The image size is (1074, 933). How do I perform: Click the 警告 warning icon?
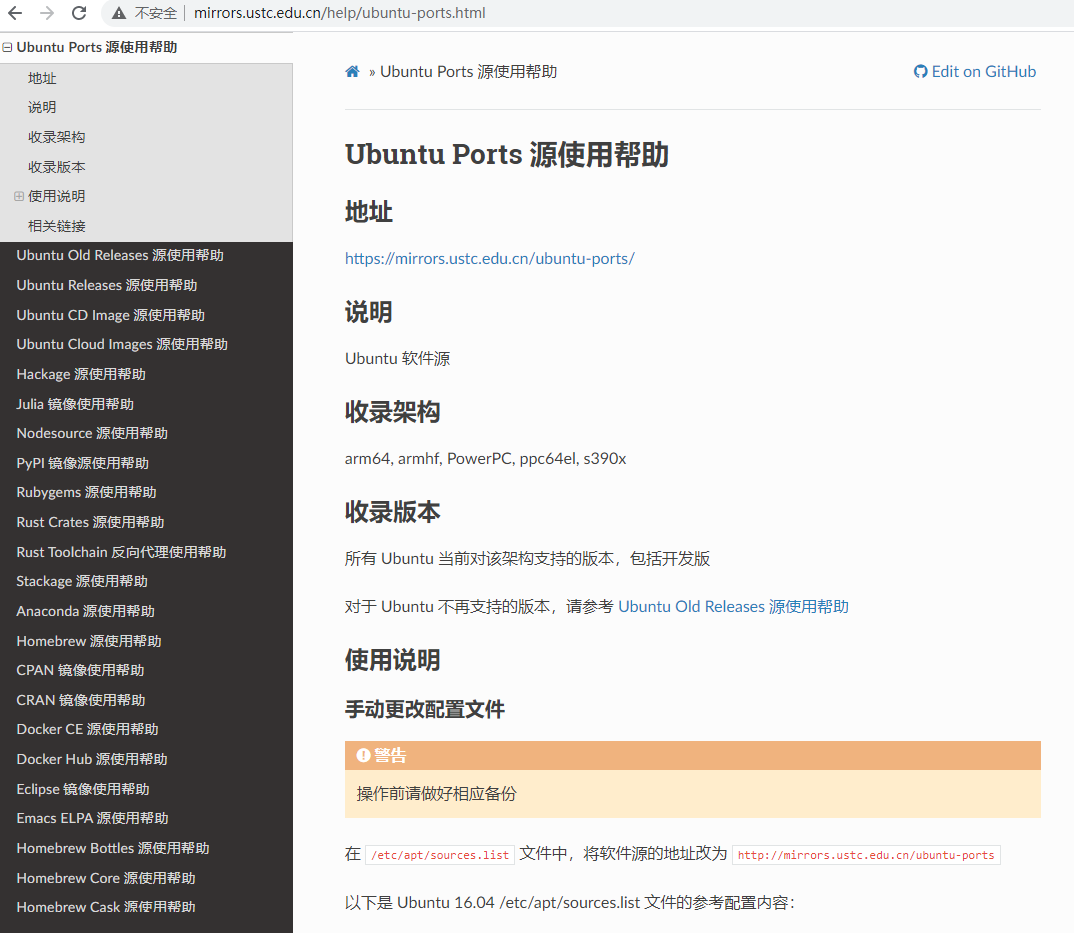click(364, 755)
